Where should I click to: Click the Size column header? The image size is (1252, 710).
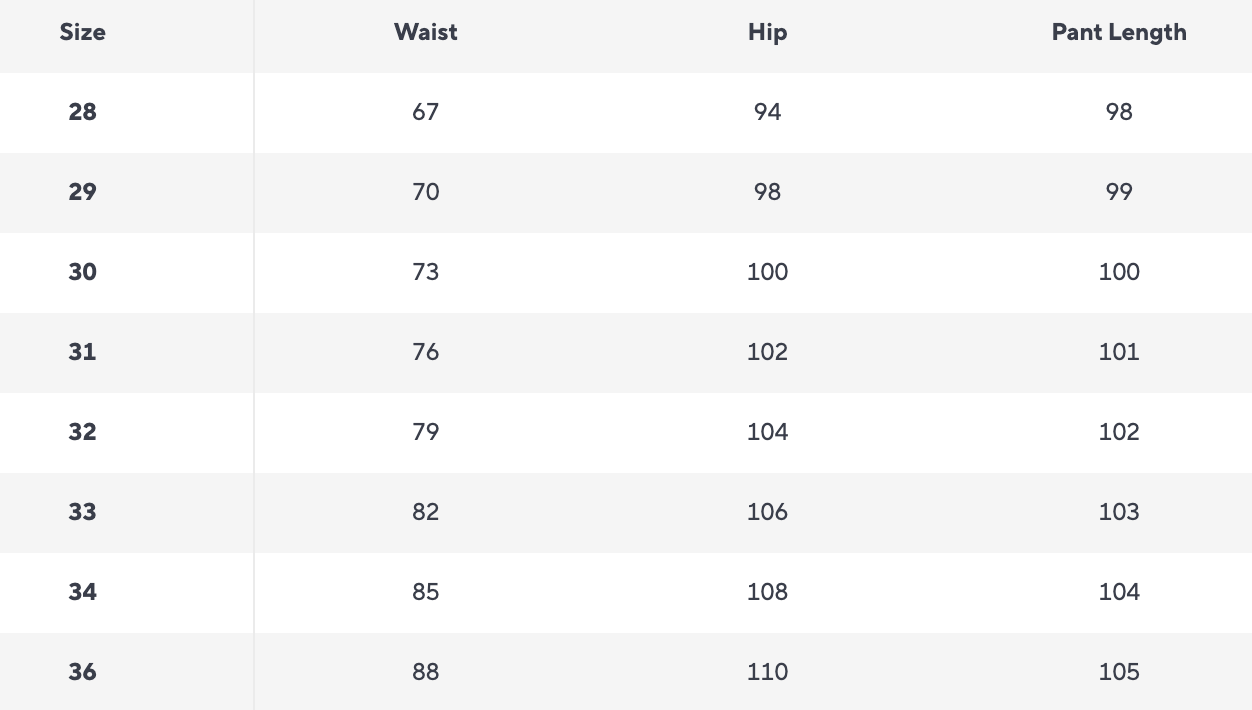[x=82, y=32]
